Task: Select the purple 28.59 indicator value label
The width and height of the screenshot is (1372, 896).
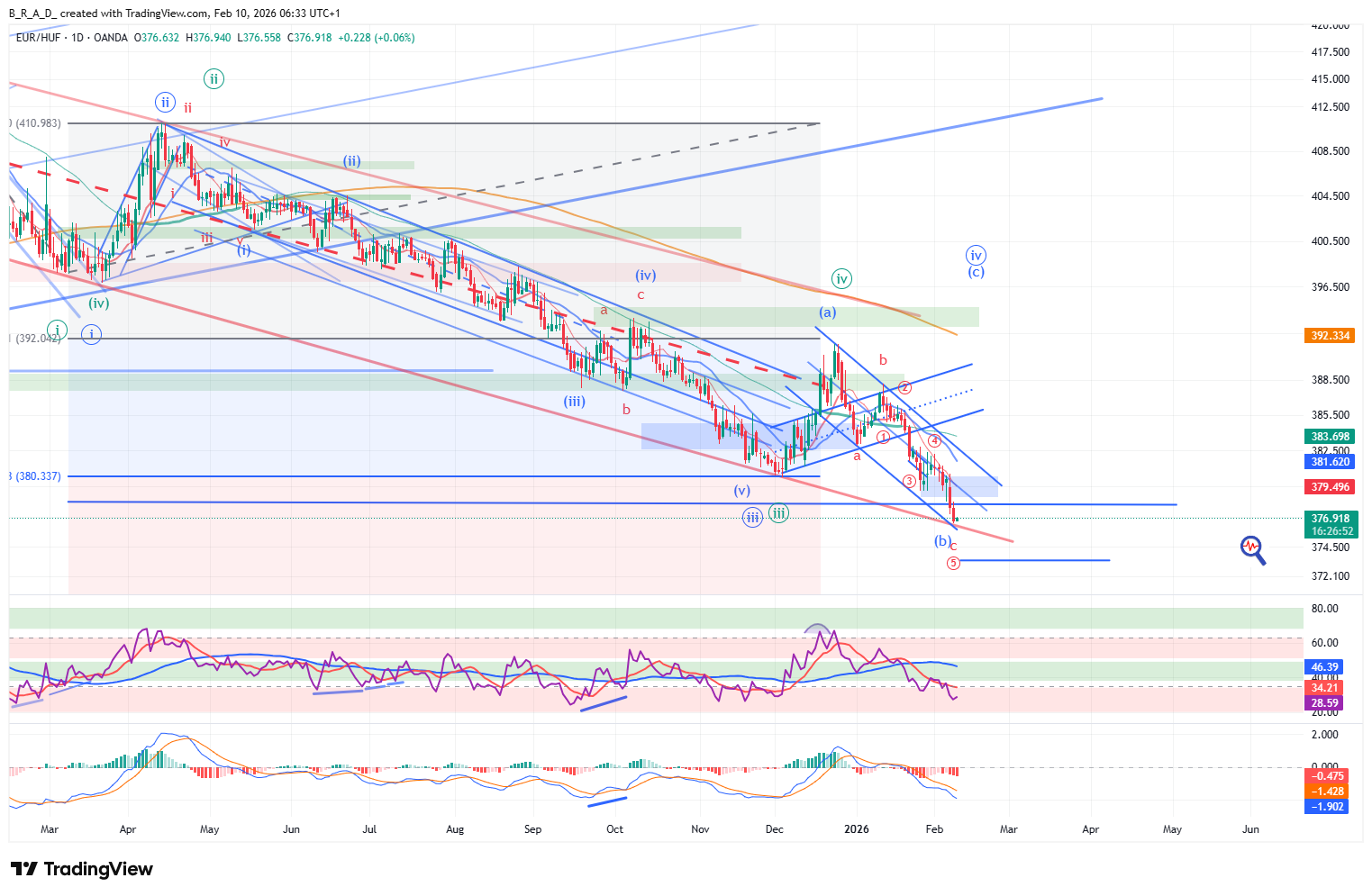Action: coord(1324,703)
